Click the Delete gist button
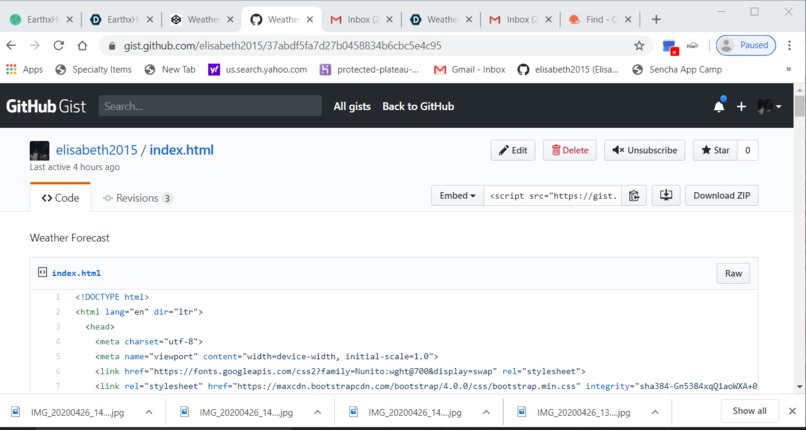This screenshot has width=806, height=430. tap(570, 150)
